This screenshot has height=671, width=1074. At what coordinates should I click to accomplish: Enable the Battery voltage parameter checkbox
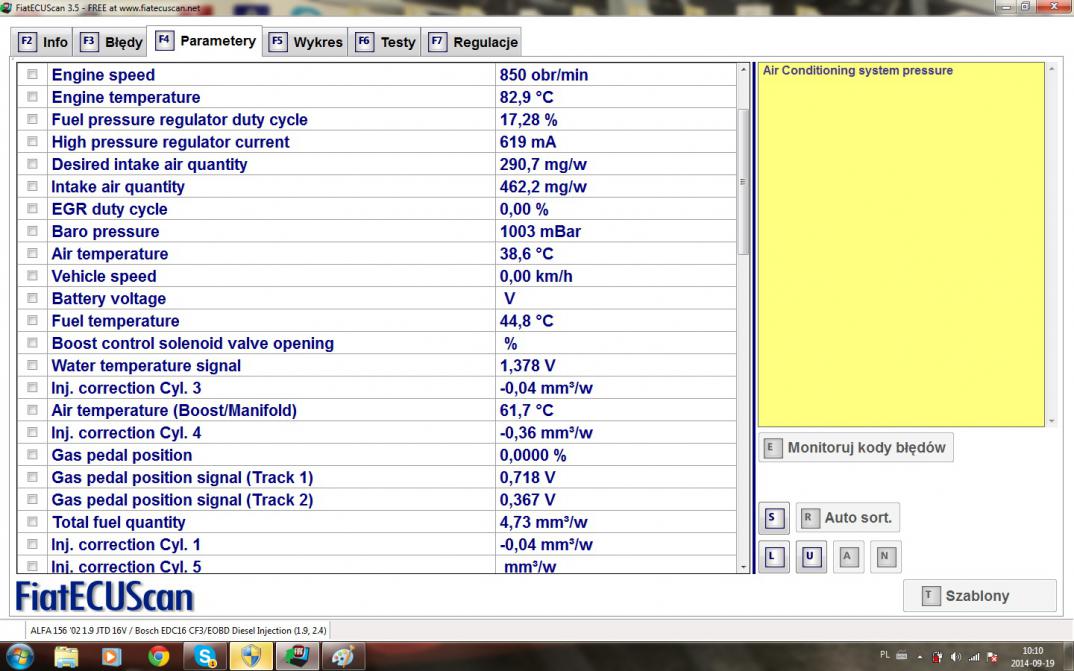(33, 299)
